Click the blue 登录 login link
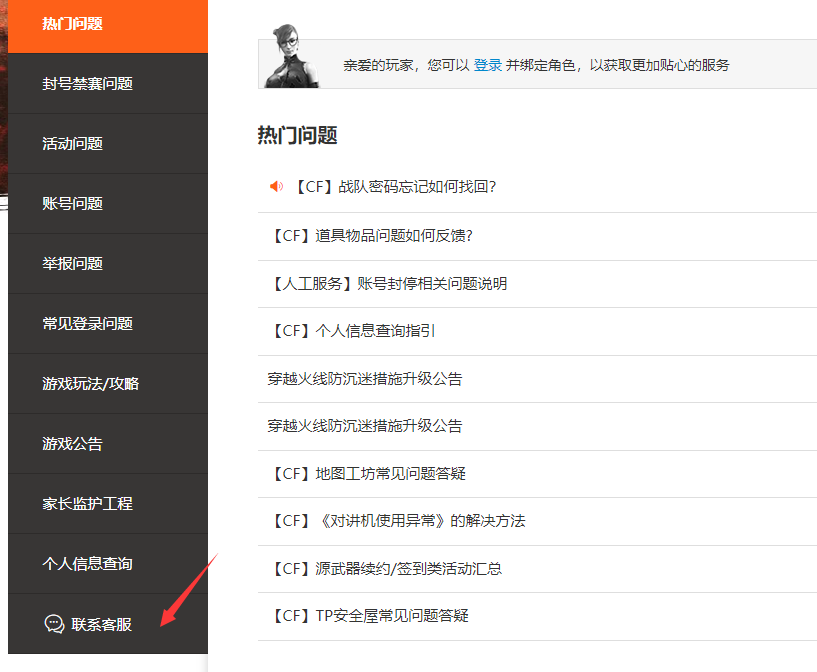This screenshot has height=672, width=817. pyautogui.click(x=488, y=65)
